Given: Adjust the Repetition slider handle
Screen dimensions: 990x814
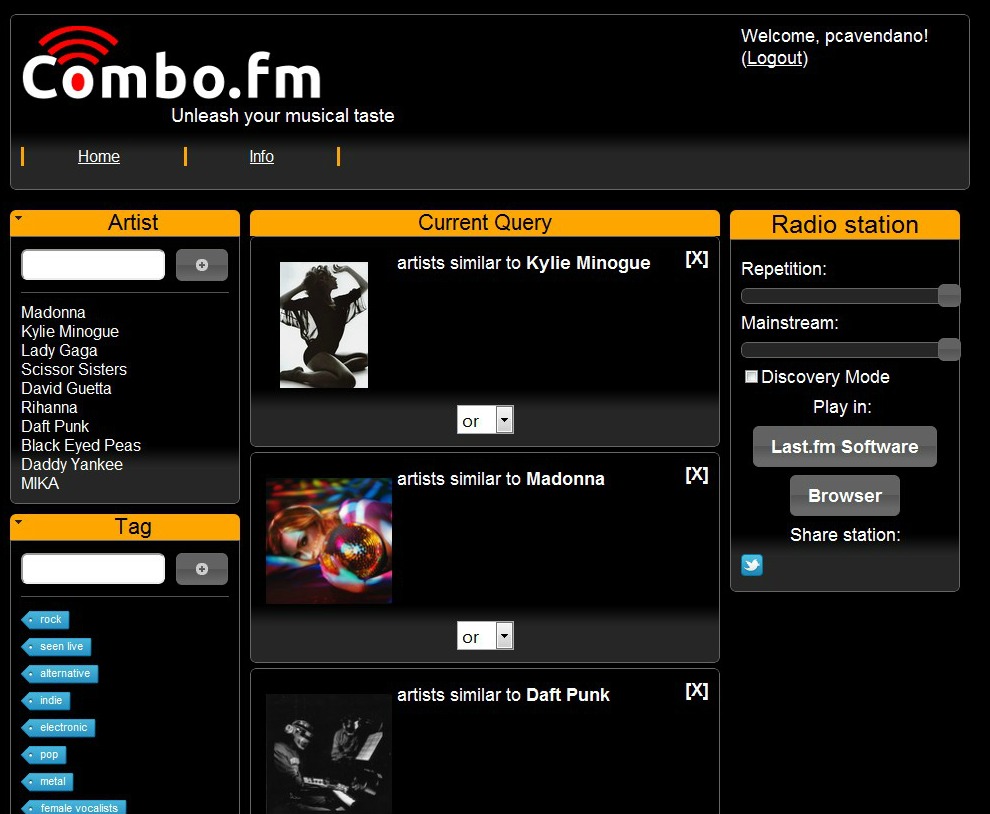Looking at the screenshot, I should 949,295.
